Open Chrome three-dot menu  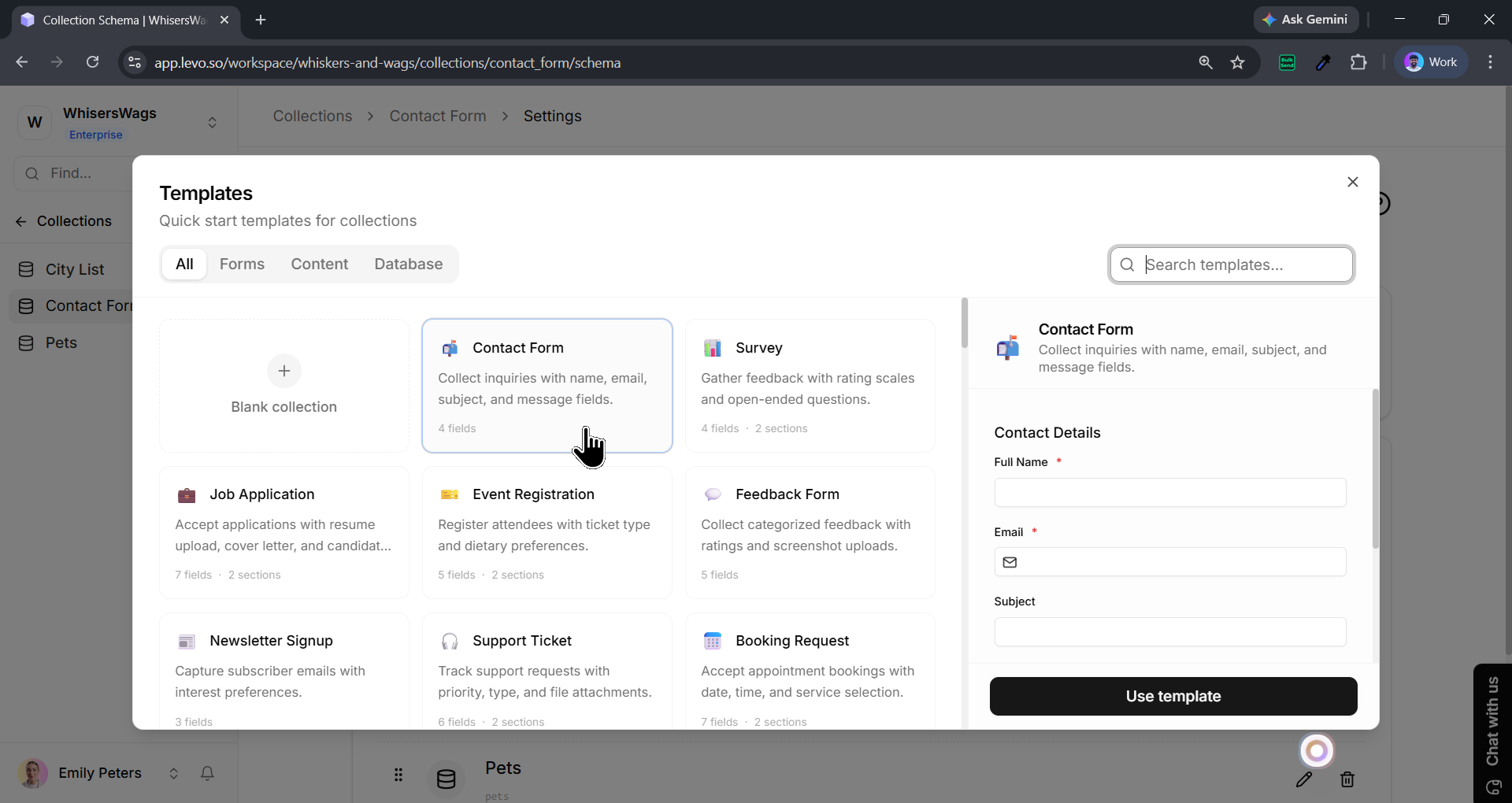point(1490,62)
